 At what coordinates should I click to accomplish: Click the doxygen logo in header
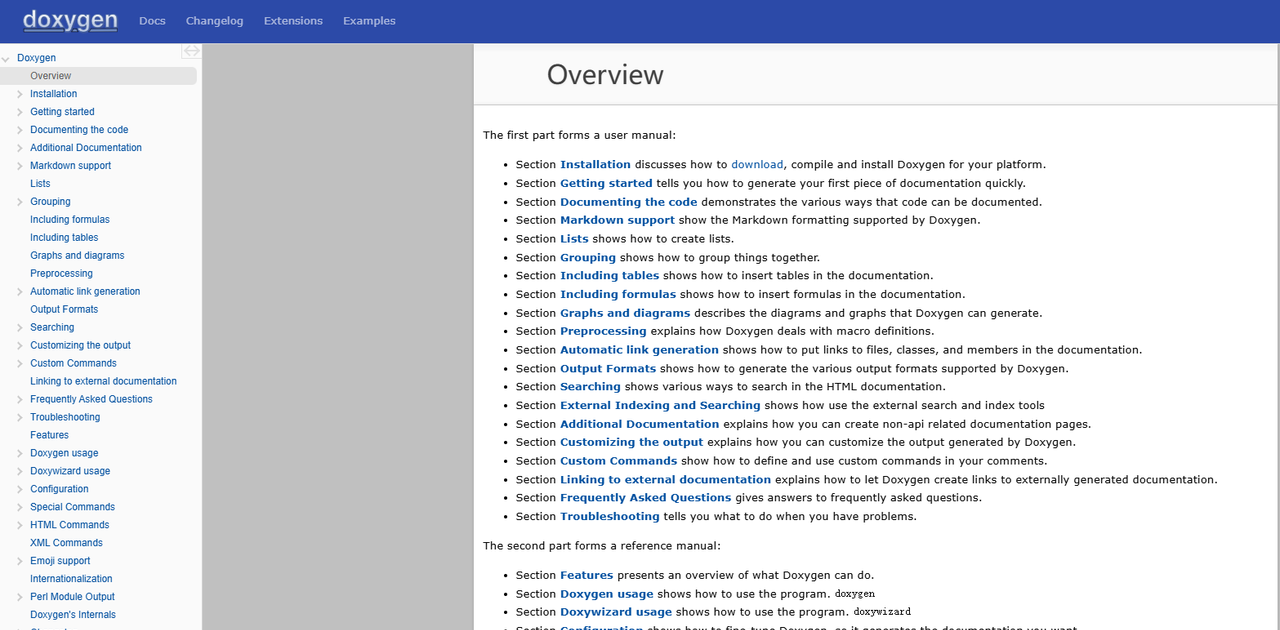point(70,20)
